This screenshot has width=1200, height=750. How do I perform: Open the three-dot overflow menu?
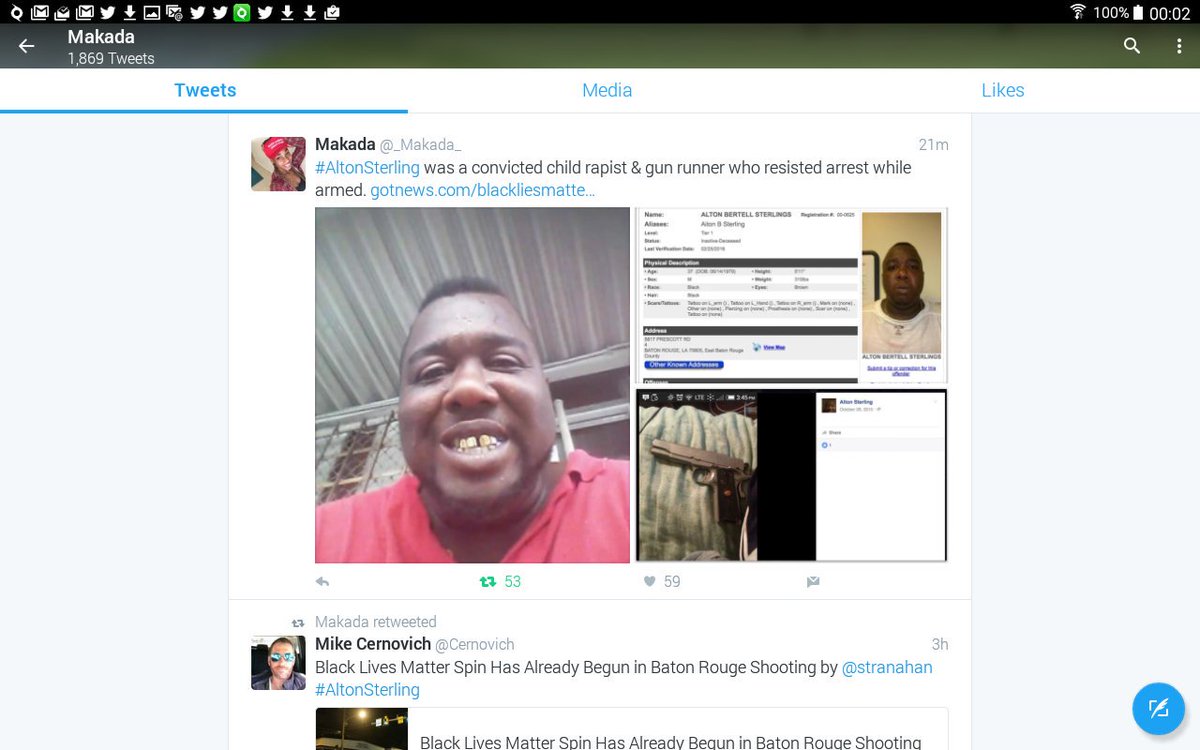pos(1180,46)
